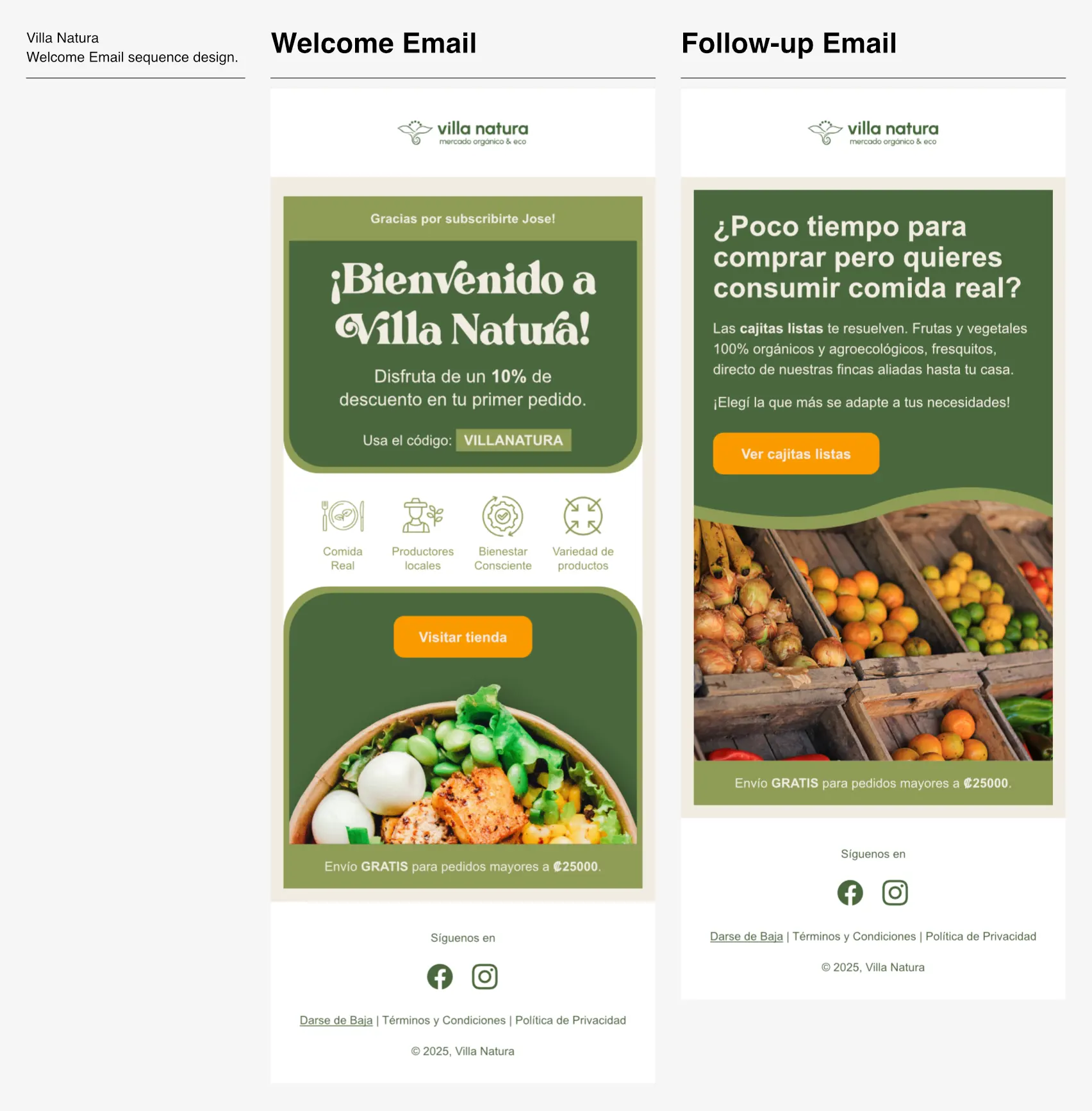Click the Instagram icon in Welcome Email footer
Viewport: 1092px width, 1111px height.
coord(484,976)
